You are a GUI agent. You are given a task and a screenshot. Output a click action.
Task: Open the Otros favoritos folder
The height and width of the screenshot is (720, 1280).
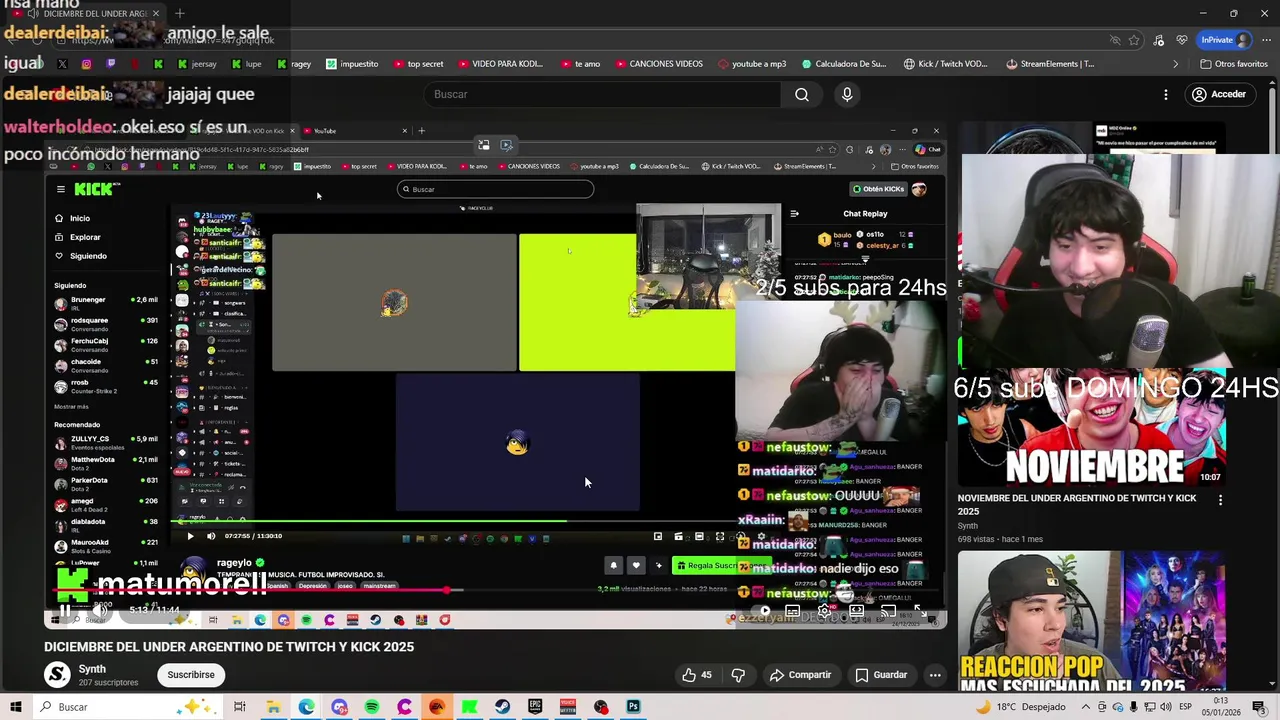[1233, 64]
